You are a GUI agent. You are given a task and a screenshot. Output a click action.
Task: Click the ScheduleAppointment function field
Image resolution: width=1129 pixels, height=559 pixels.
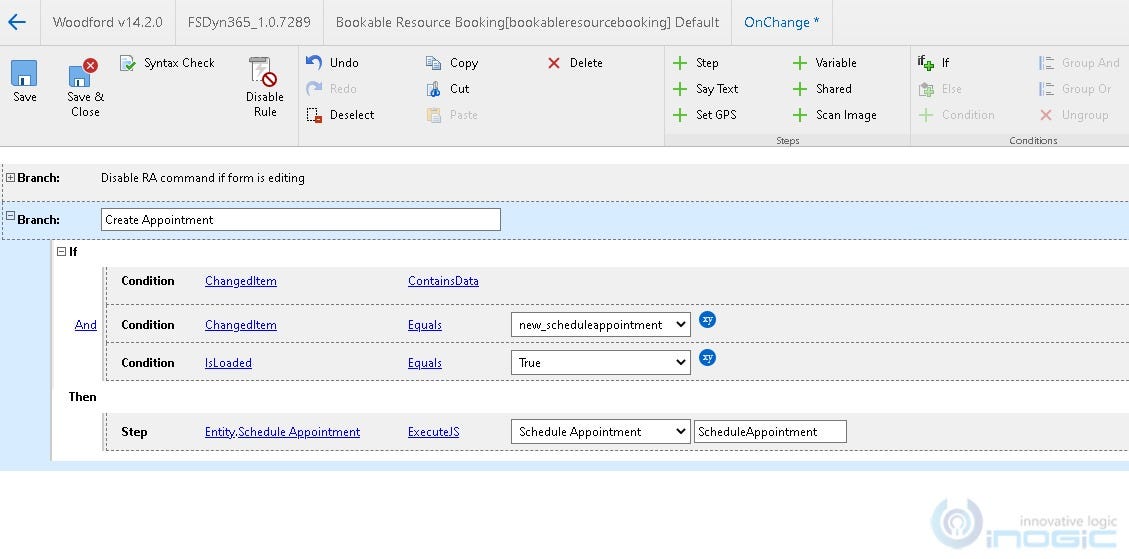coord(770,431)
